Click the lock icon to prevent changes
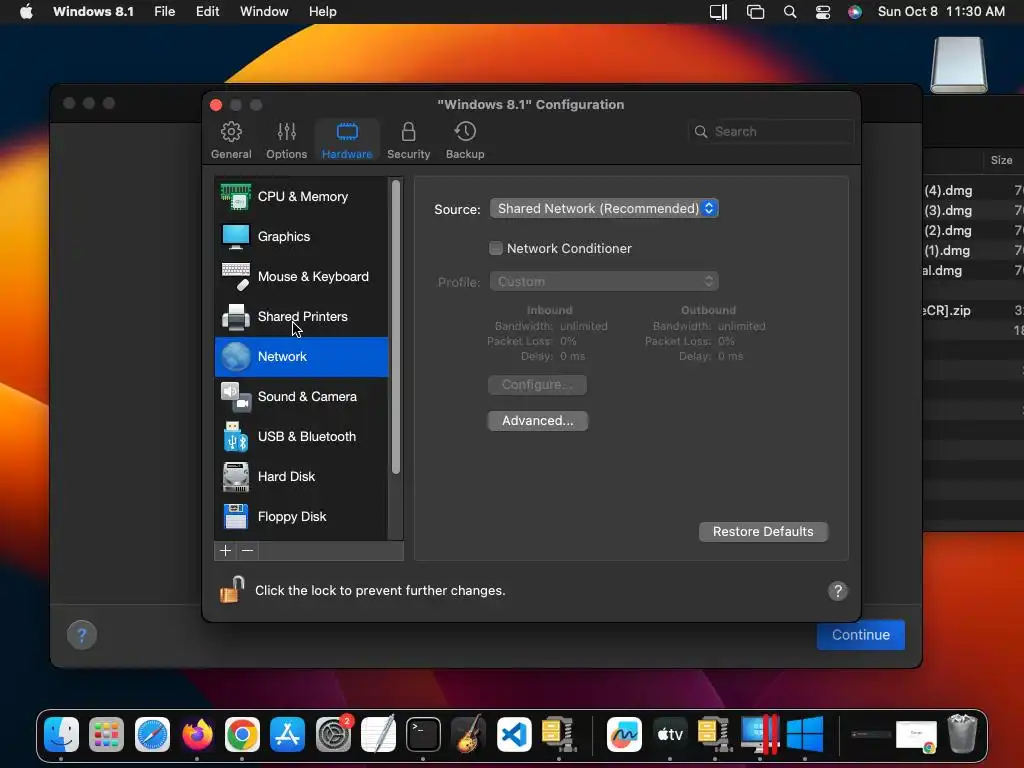 [x=232, y=590]
